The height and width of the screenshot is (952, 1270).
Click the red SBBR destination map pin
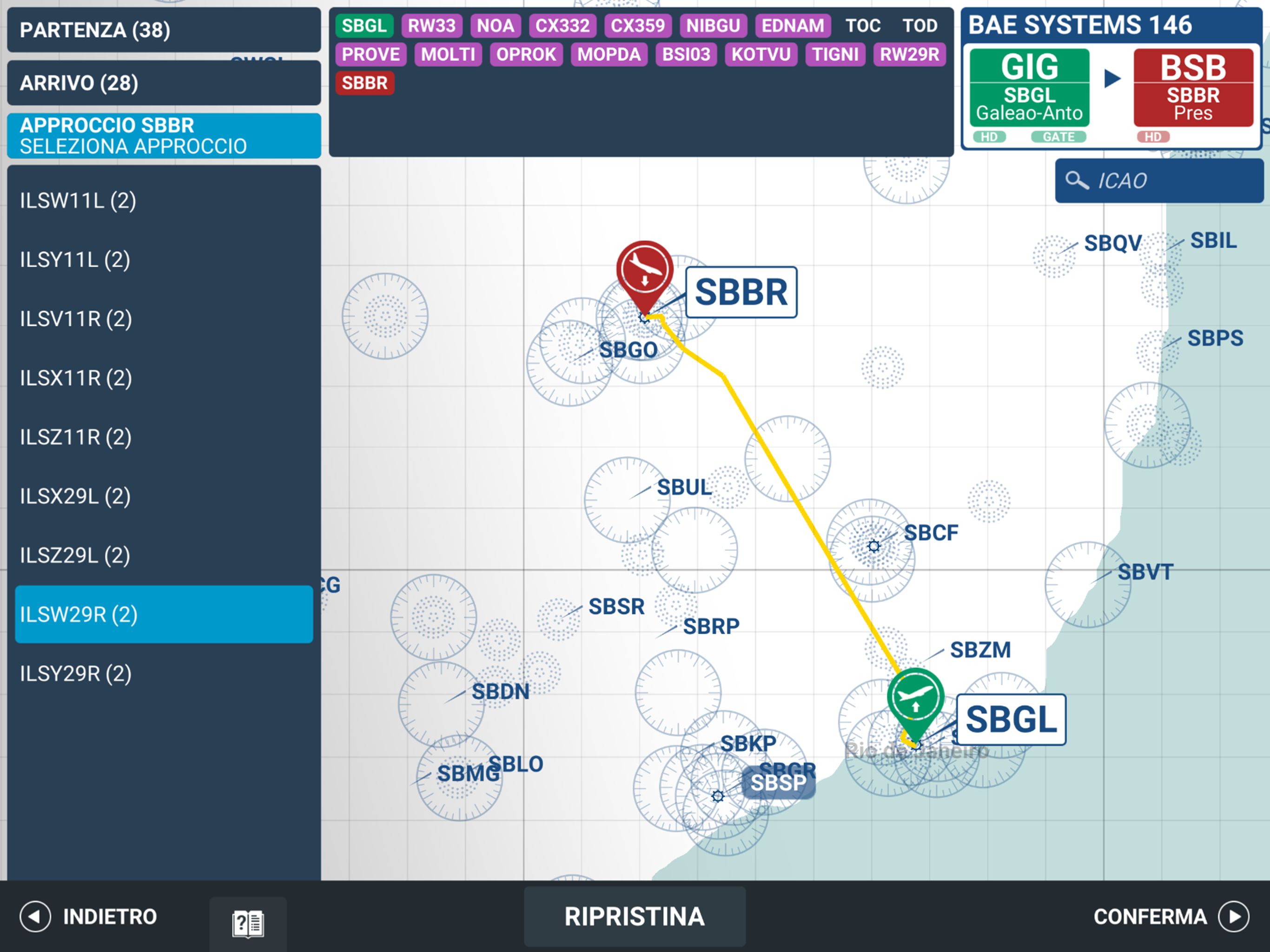click(x=644, y=270)
